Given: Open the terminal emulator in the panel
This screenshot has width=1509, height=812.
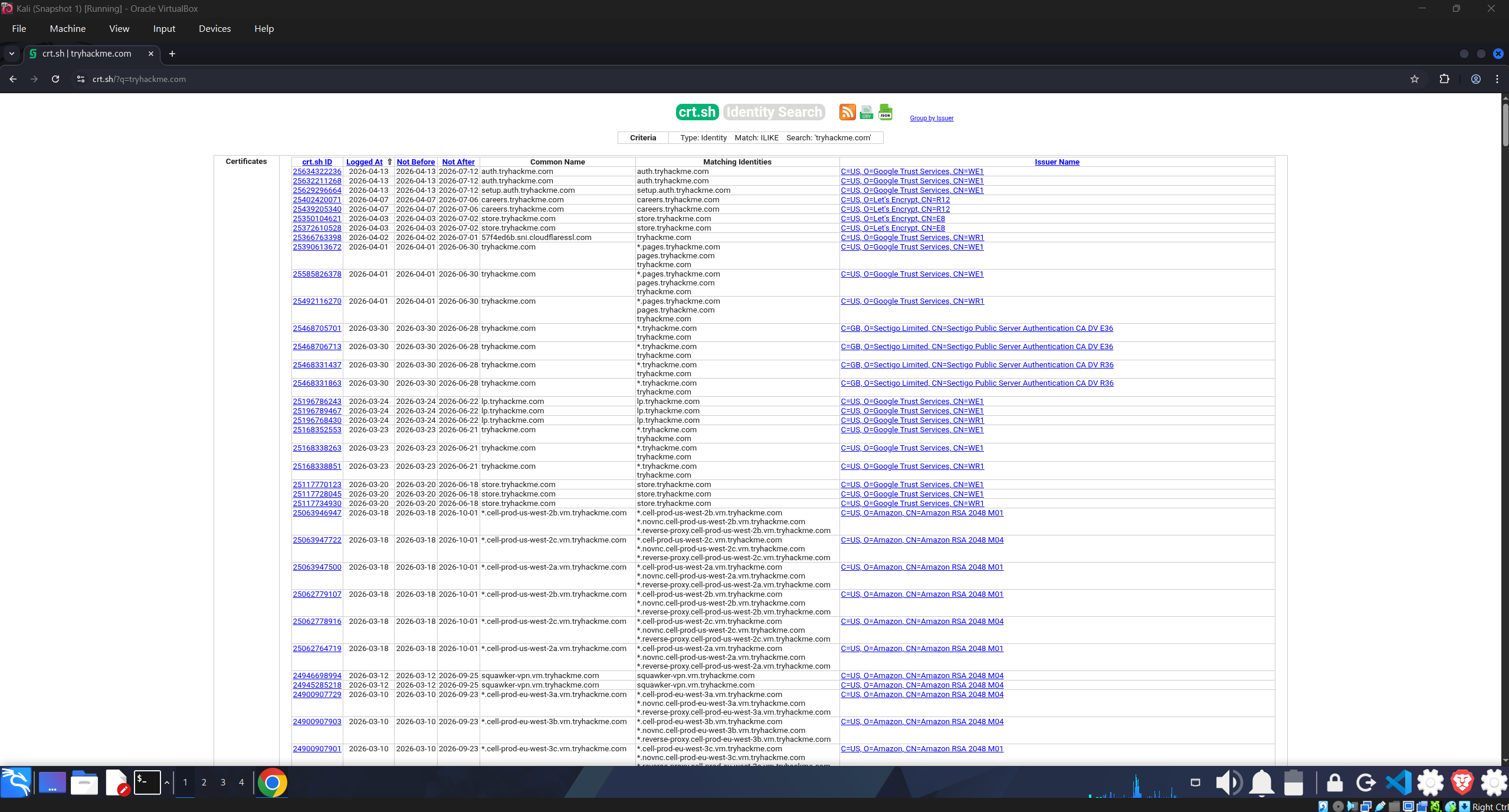Looking at the screenshot, I should click(x=147, y=783).
